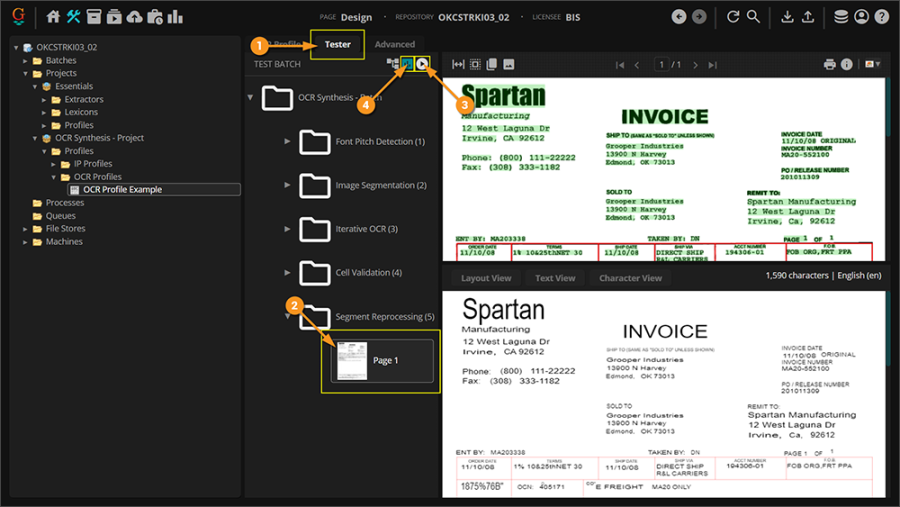Jump to first page in viewer

(620, 65)
